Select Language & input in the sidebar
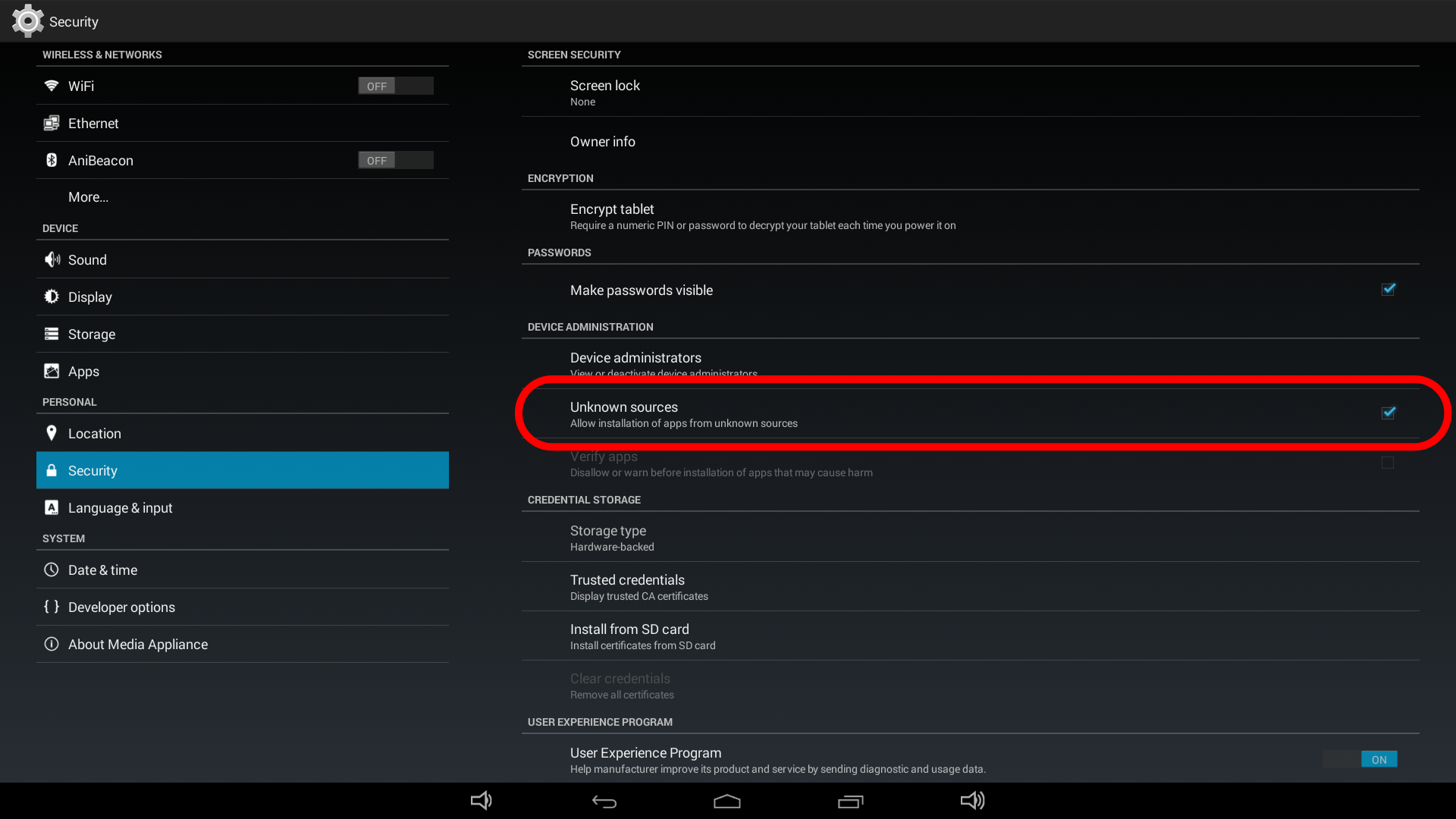The image size is (1456, 819). (243, 508)
